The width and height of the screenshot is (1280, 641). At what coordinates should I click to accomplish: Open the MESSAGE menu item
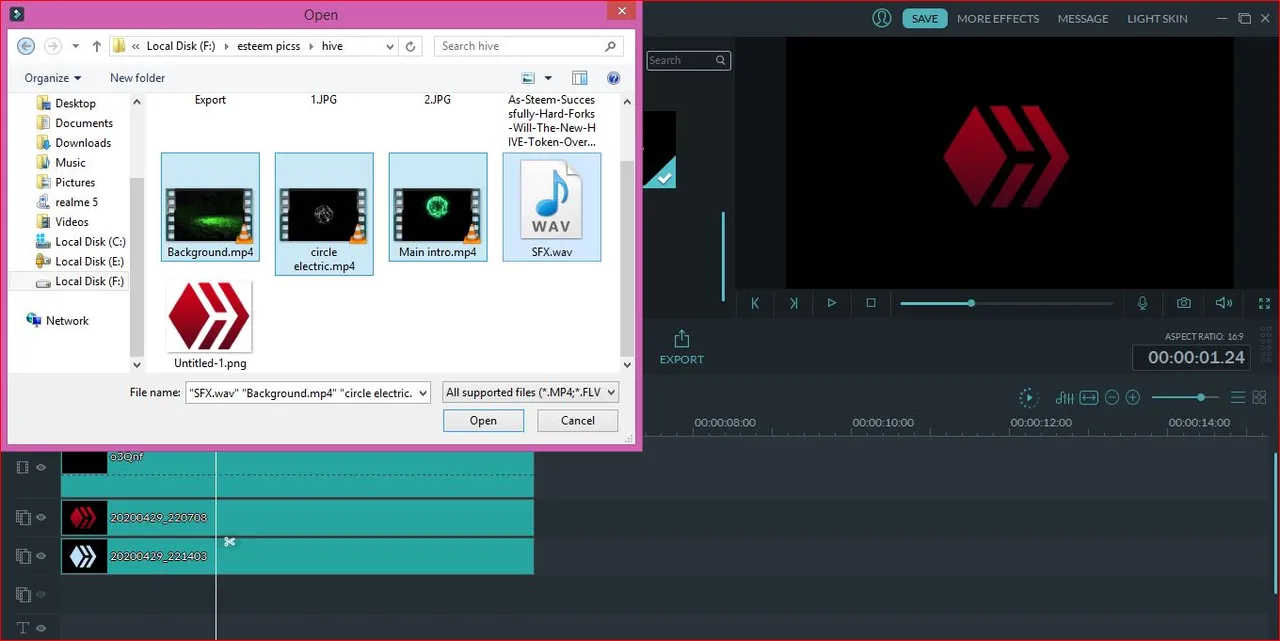(x=1083, y=18)
